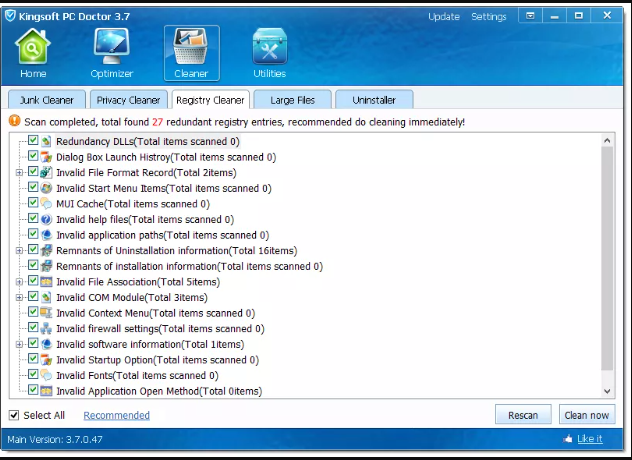Expand the Invalid File Format Record node
This screenshot has height=460, width=632.
(x=19, y=172)
